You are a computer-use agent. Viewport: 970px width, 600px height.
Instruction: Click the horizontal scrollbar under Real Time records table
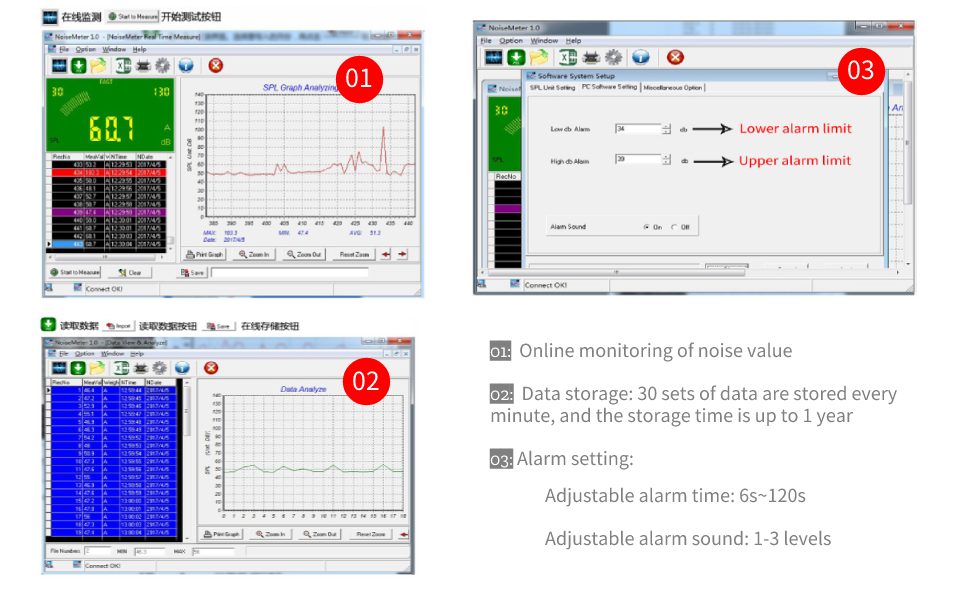(x=108, y=256)
